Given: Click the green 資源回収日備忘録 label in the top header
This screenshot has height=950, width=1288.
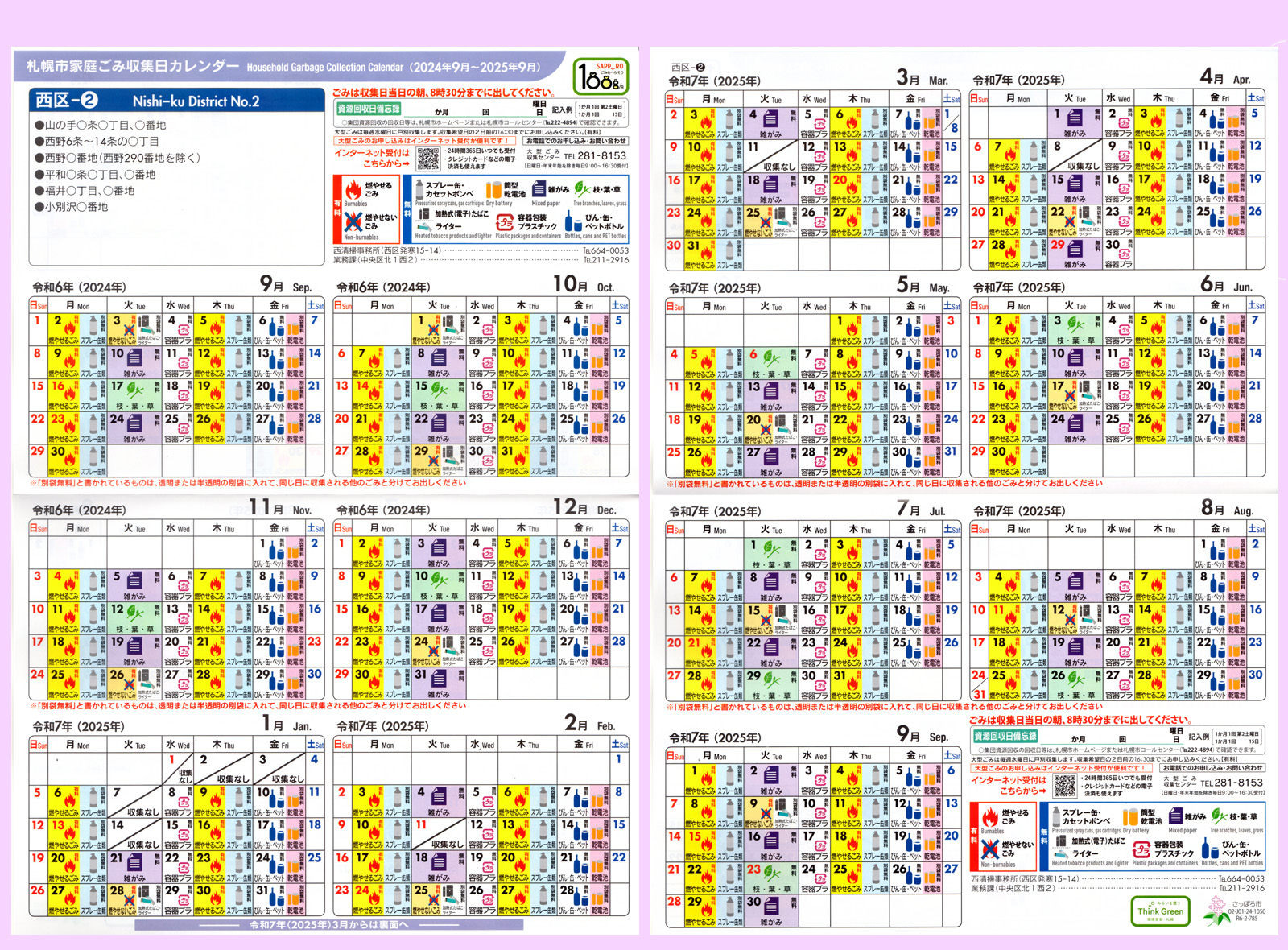Looking at the screenshot, I should (368, 109).
